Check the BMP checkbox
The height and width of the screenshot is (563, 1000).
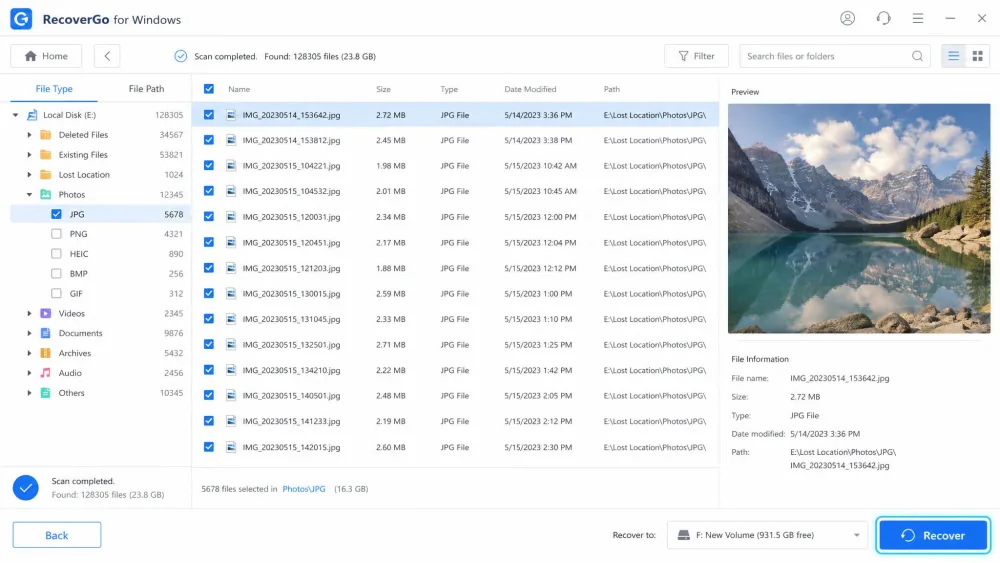click(x=56, y=274)
